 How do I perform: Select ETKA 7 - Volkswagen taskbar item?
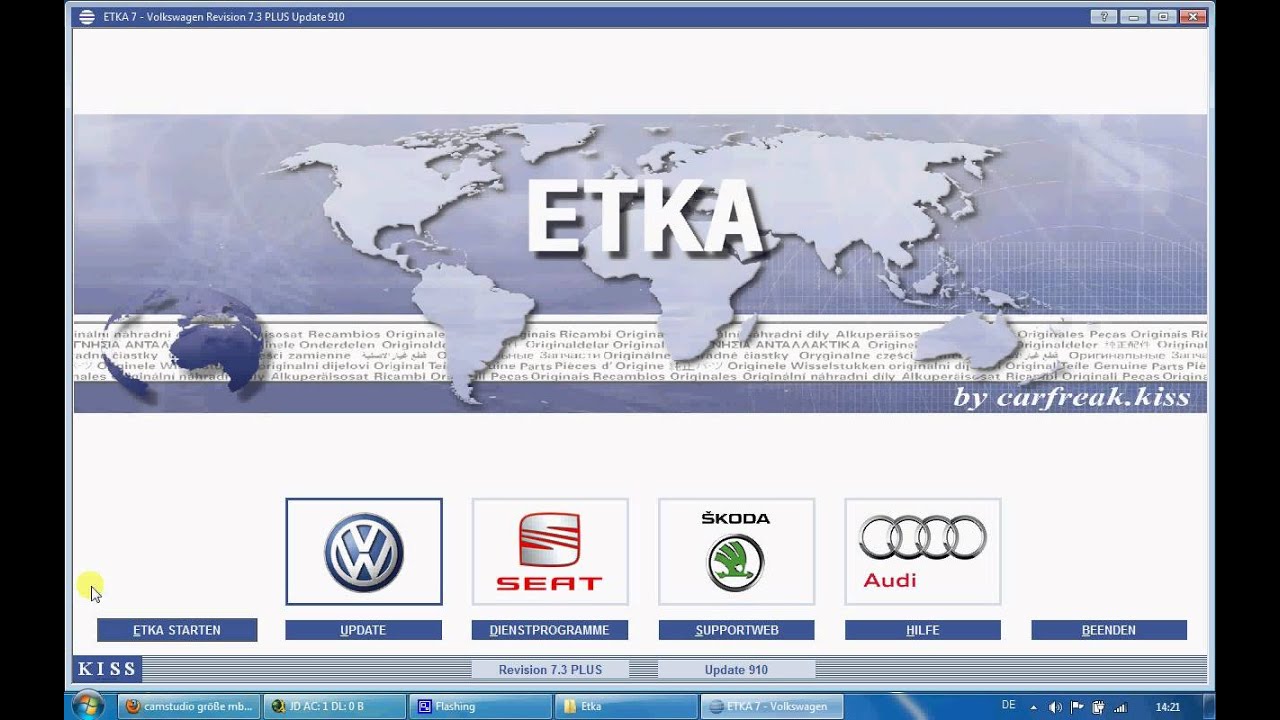point(772,706)
